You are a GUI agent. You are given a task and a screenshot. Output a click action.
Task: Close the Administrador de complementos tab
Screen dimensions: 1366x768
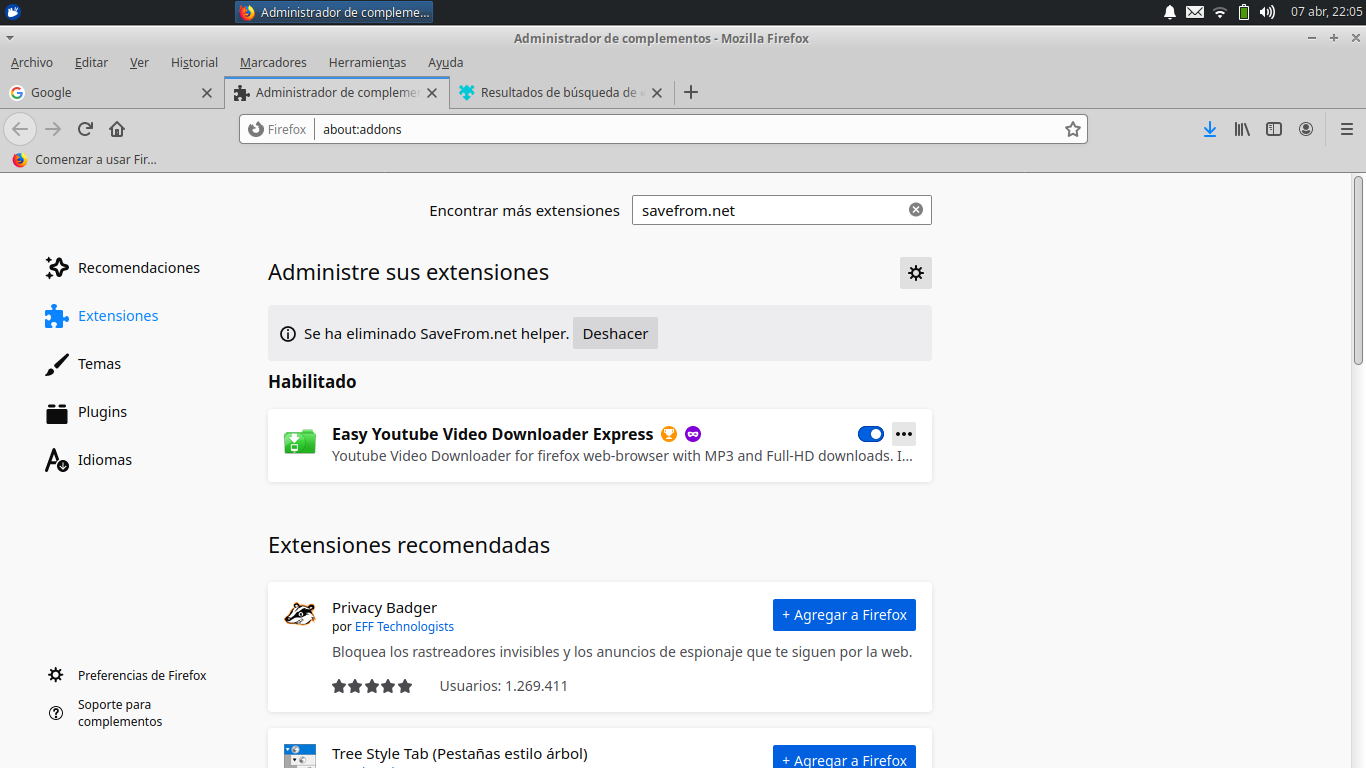432,92
